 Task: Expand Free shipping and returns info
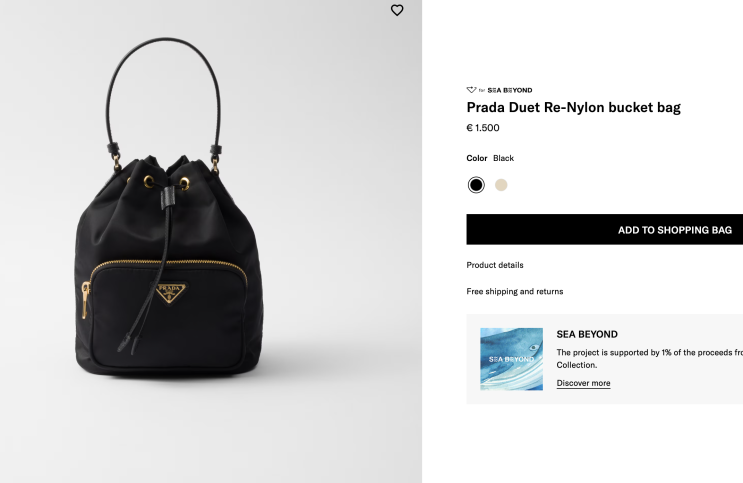click(515, 292)
